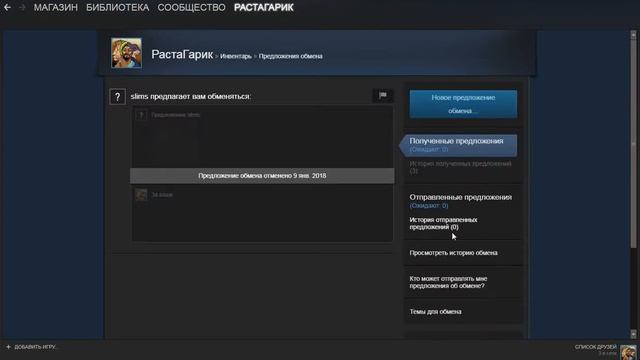Go back with the left arrow
640x360 pixels.
tap(7, 7)
